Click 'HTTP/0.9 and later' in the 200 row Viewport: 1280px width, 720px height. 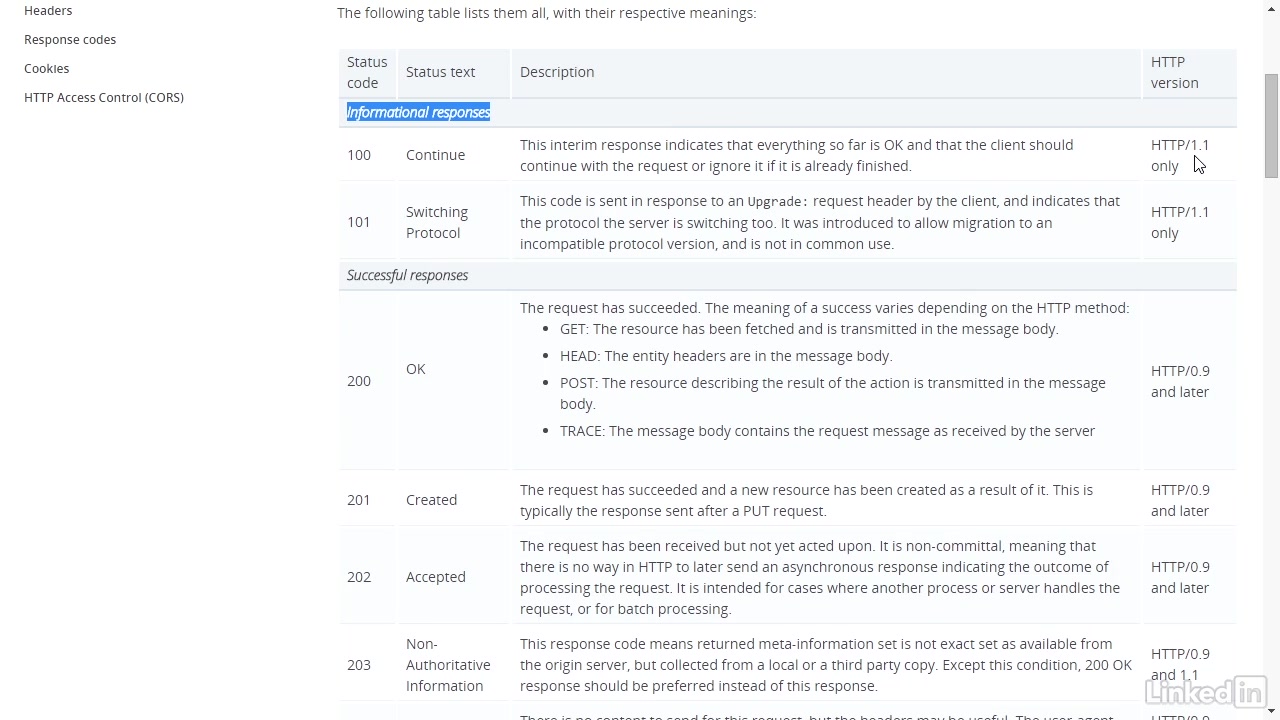(1180, 381)
